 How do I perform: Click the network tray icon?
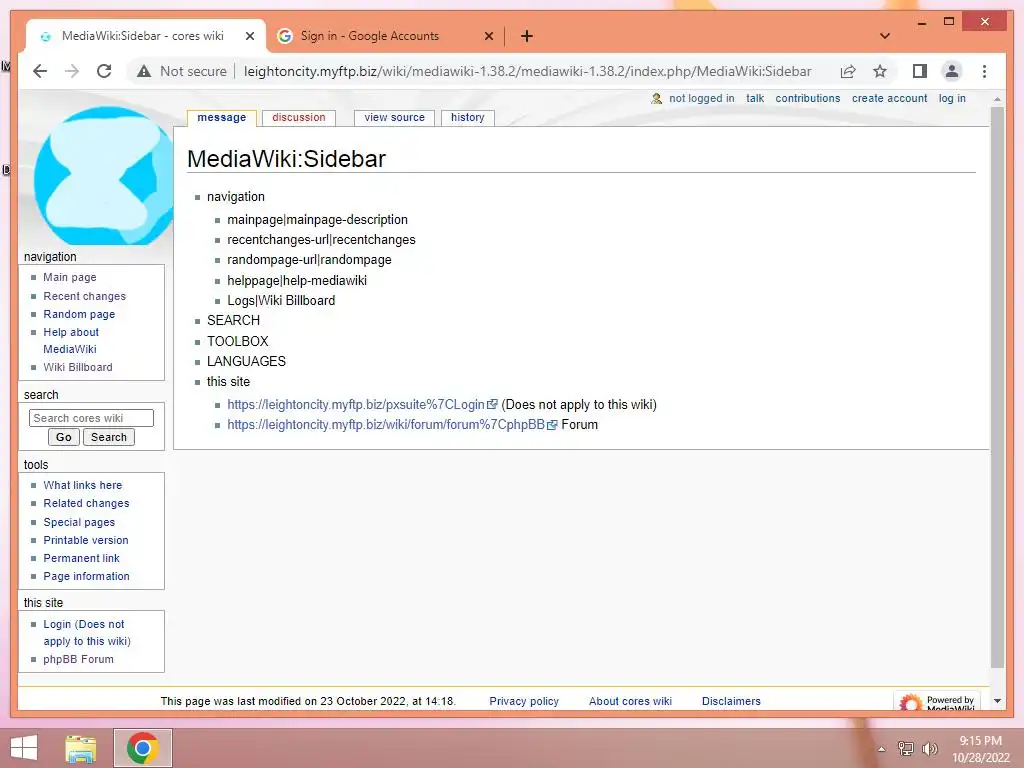click(x=905, y=748)
